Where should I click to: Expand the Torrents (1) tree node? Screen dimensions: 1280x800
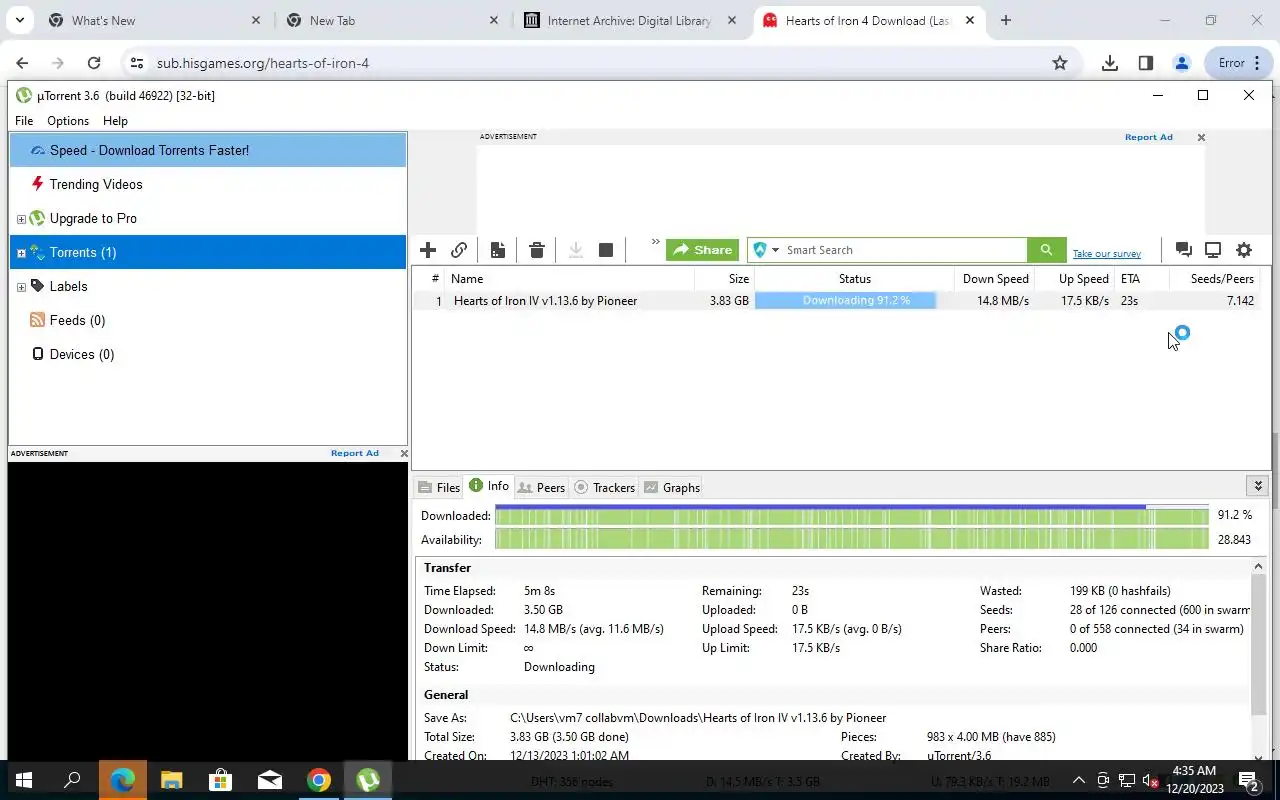pyautogui.click(x=21, y=253)
